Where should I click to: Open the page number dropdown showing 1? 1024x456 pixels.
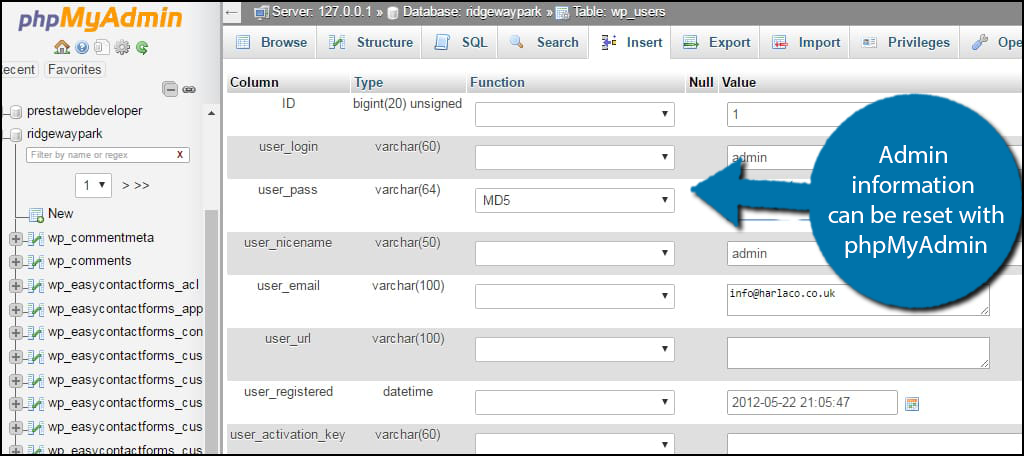pyautogui.click(x=93, y=186)
